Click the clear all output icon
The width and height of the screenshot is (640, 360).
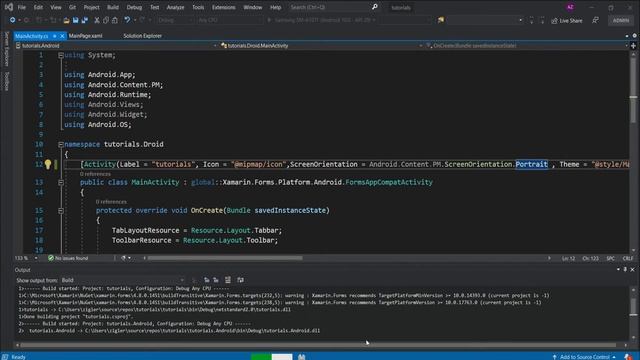[x=228, y=280]
